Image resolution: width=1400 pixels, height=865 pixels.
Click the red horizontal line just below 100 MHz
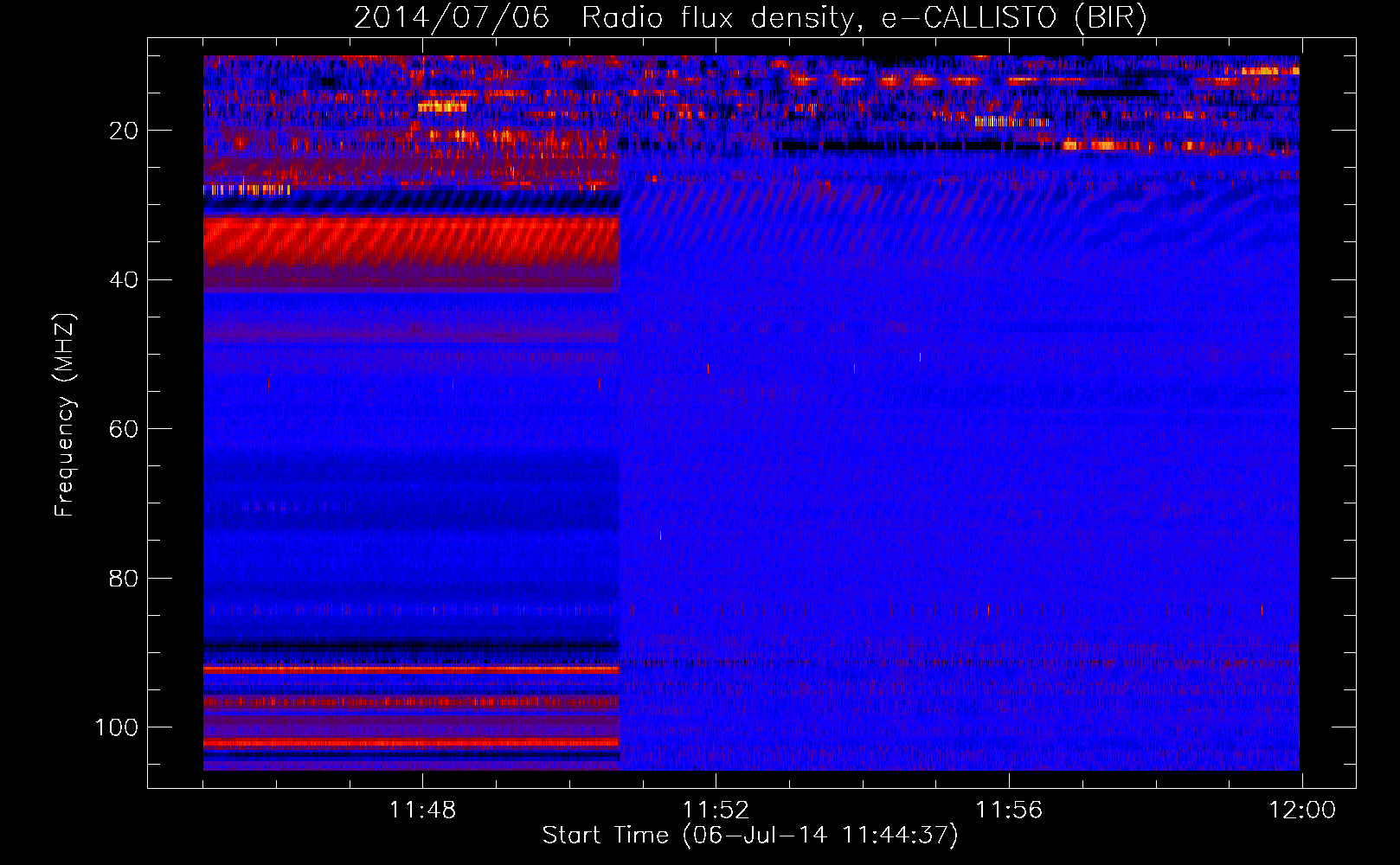point(412,743)
